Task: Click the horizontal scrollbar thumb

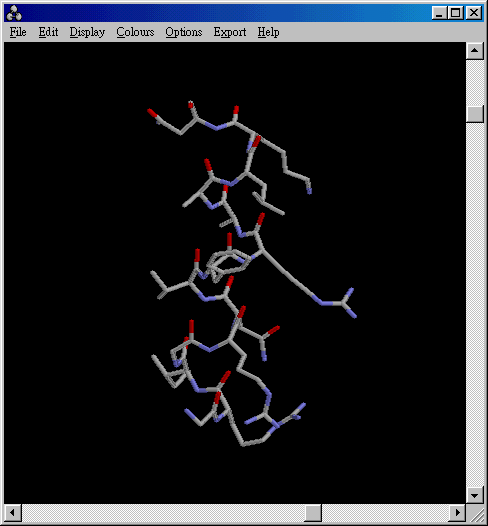Action: (313, 513)
